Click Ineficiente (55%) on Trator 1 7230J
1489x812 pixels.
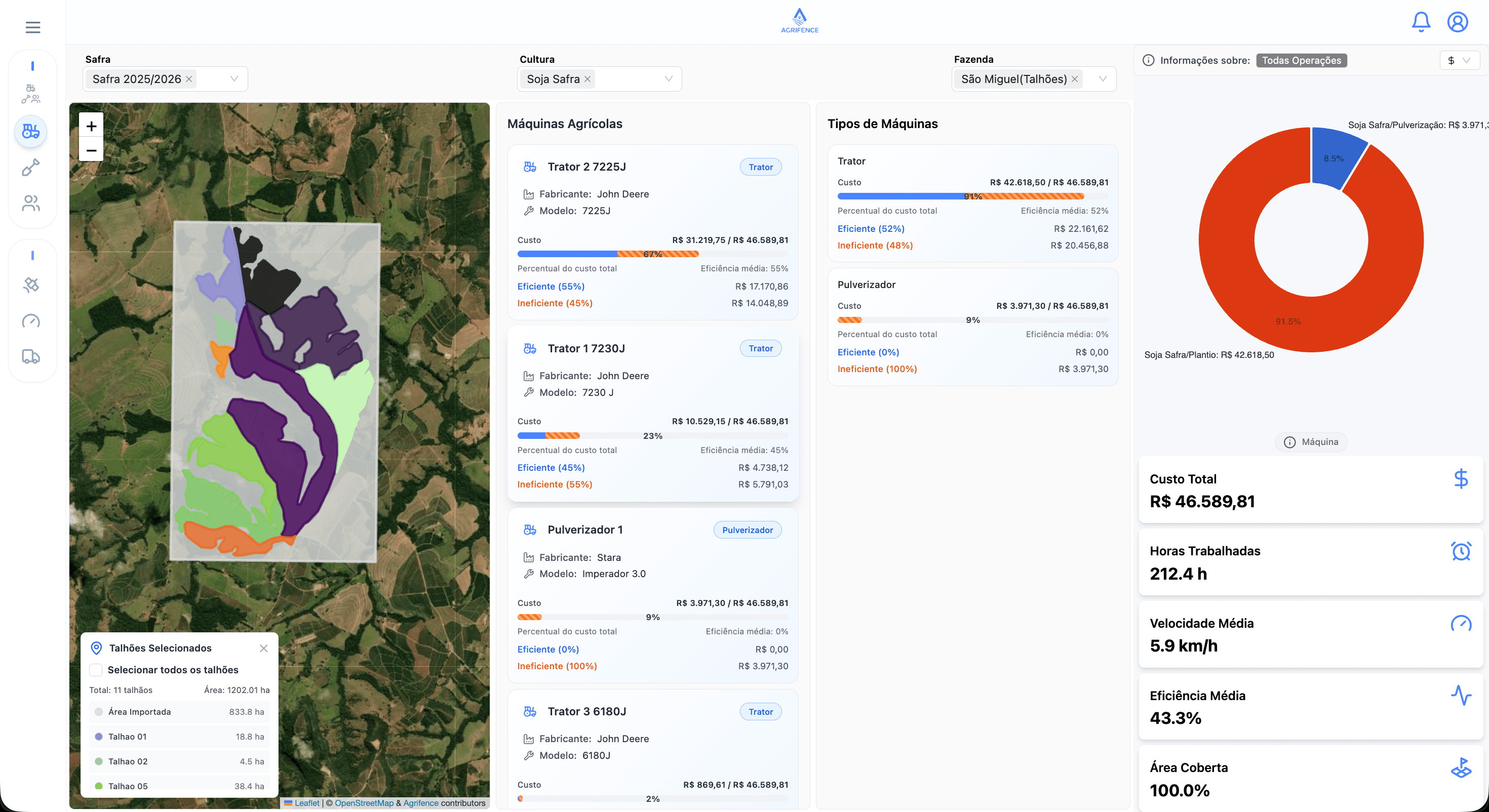(555, 485)
